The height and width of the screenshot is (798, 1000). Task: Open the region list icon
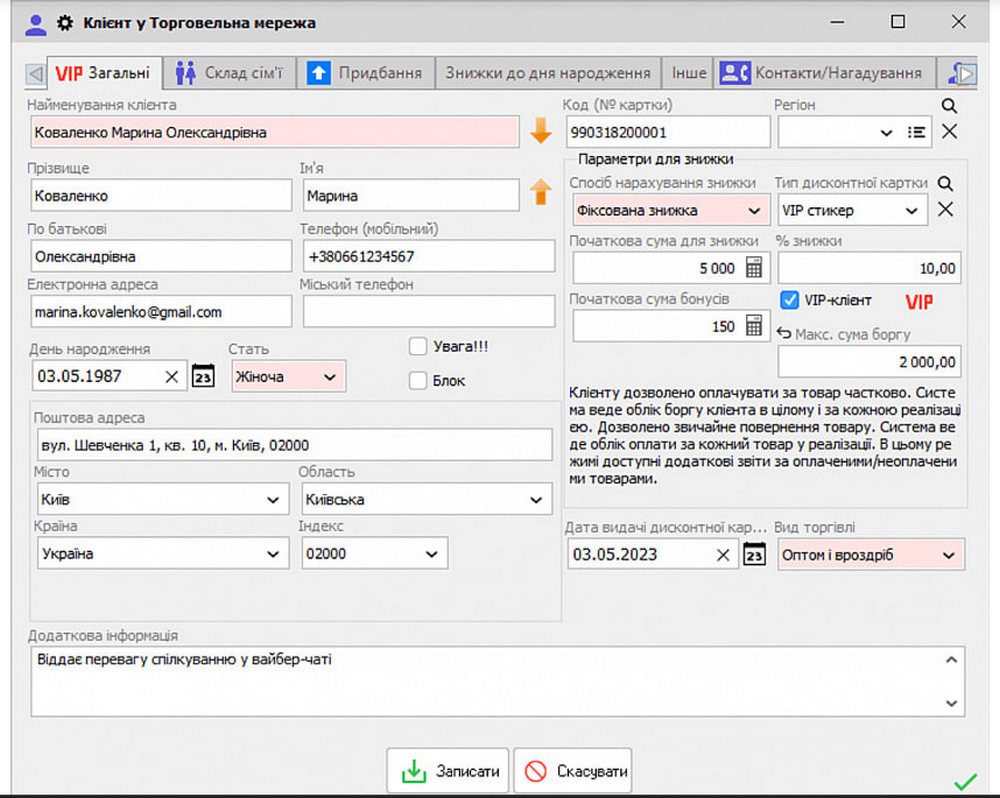click(x=916, y=132)
